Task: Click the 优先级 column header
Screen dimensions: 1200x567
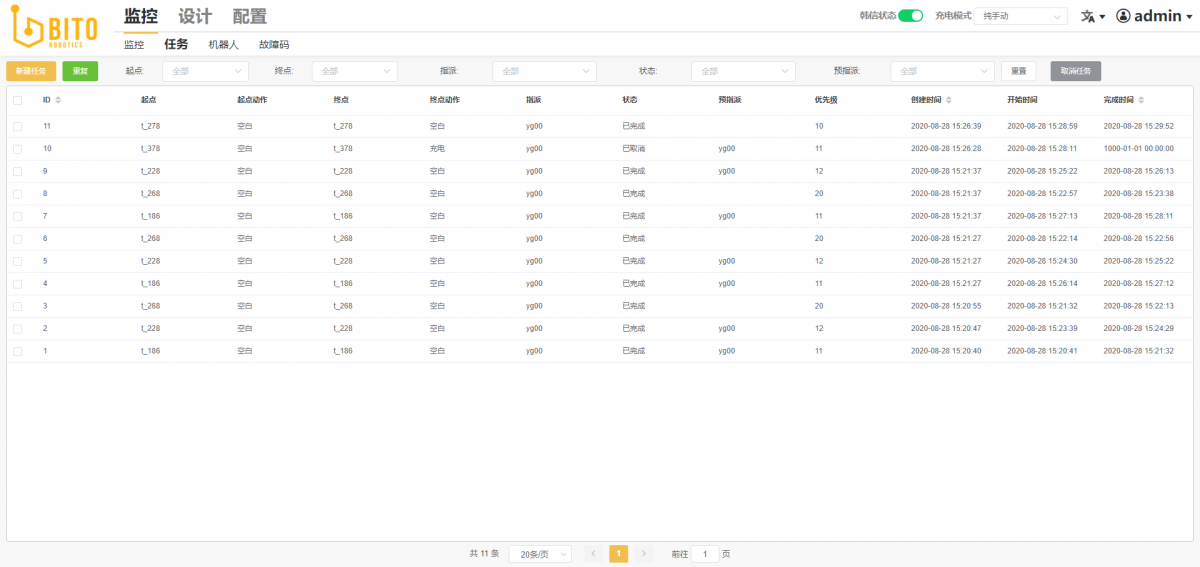Action: tap(826, 100)
